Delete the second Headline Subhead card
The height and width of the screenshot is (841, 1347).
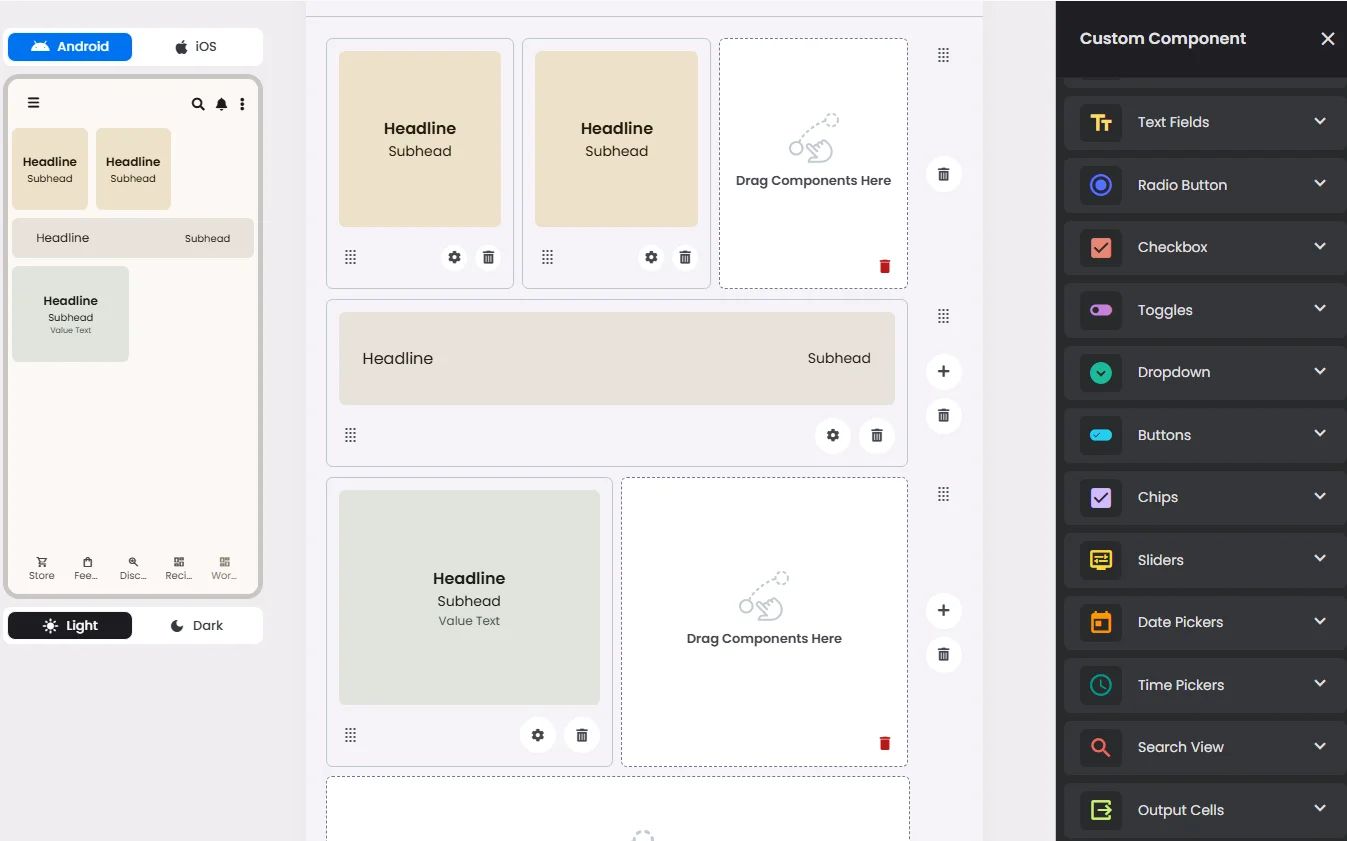(685, 257)
